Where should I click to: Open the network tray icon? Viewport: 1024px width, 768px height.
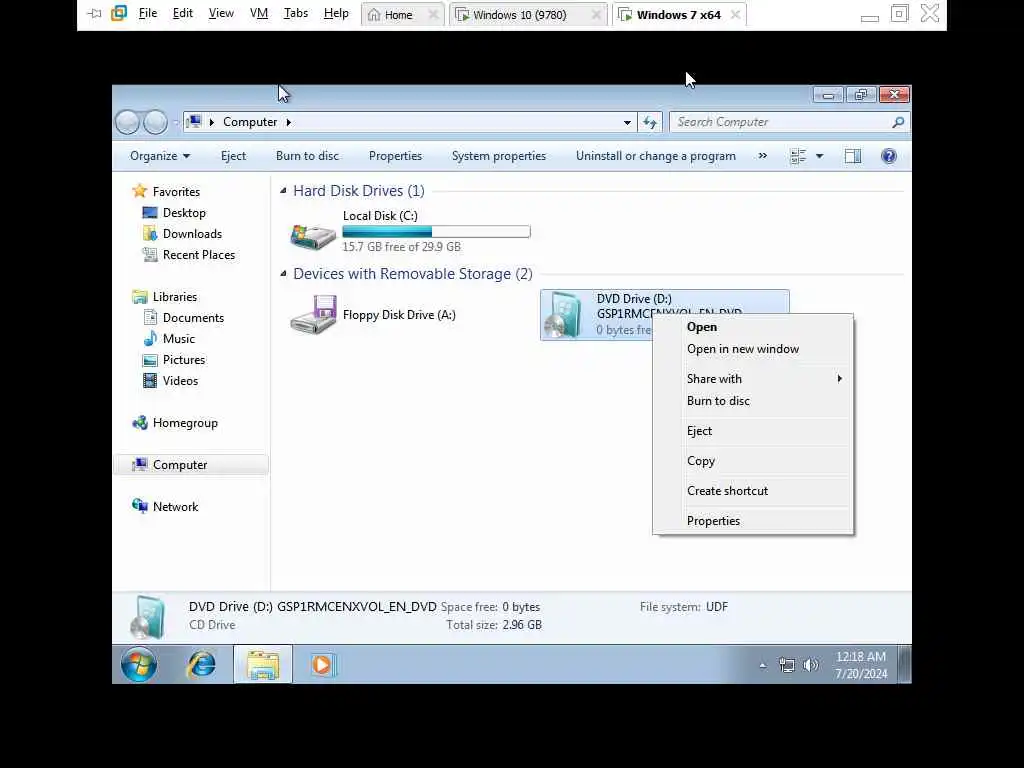click(787, 665)
